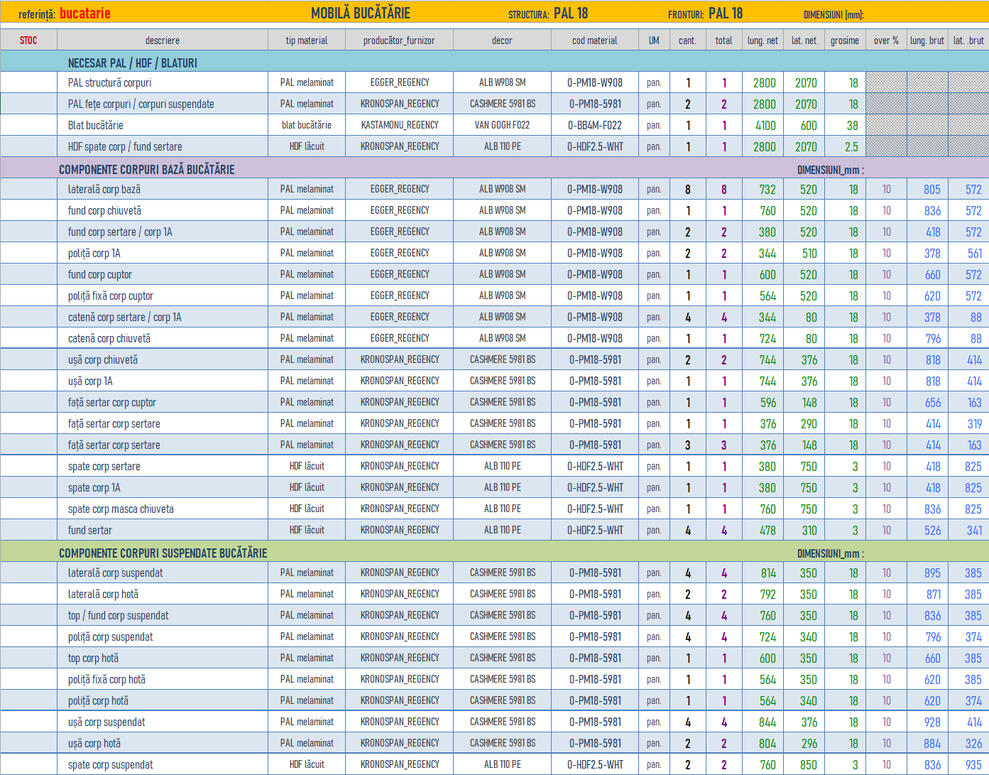
Task: Select the 'descriere' column header
Action: coord(162,40)
